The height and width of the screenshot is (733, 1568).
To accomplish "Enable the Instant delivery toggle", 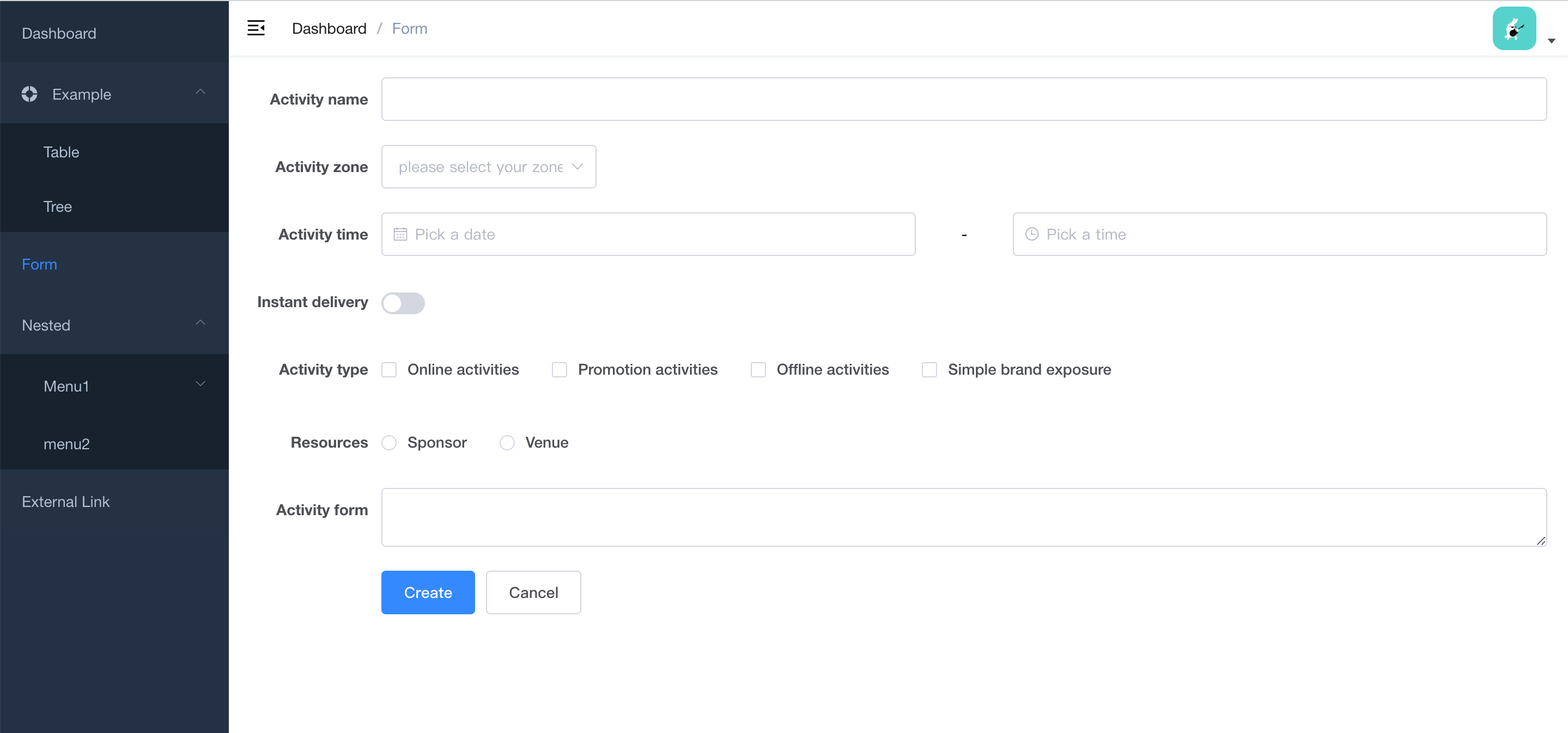I will (x=404, y=303).
